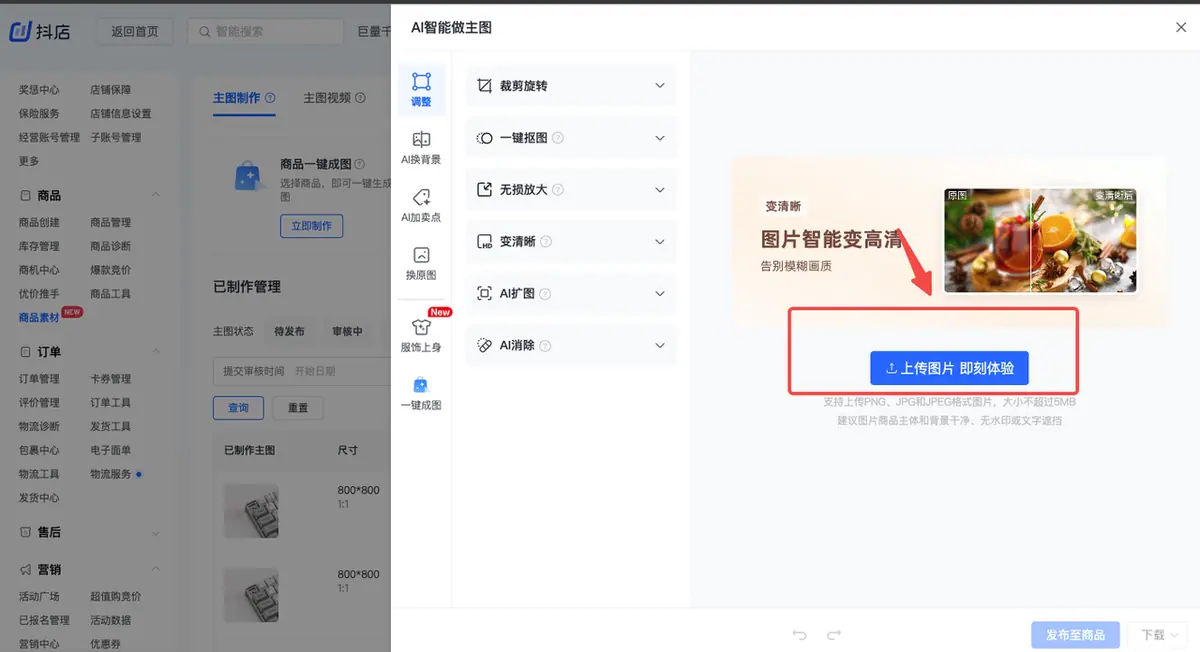
Task: Open 店铺保障 in the sidebar
Action: (110, 90)
